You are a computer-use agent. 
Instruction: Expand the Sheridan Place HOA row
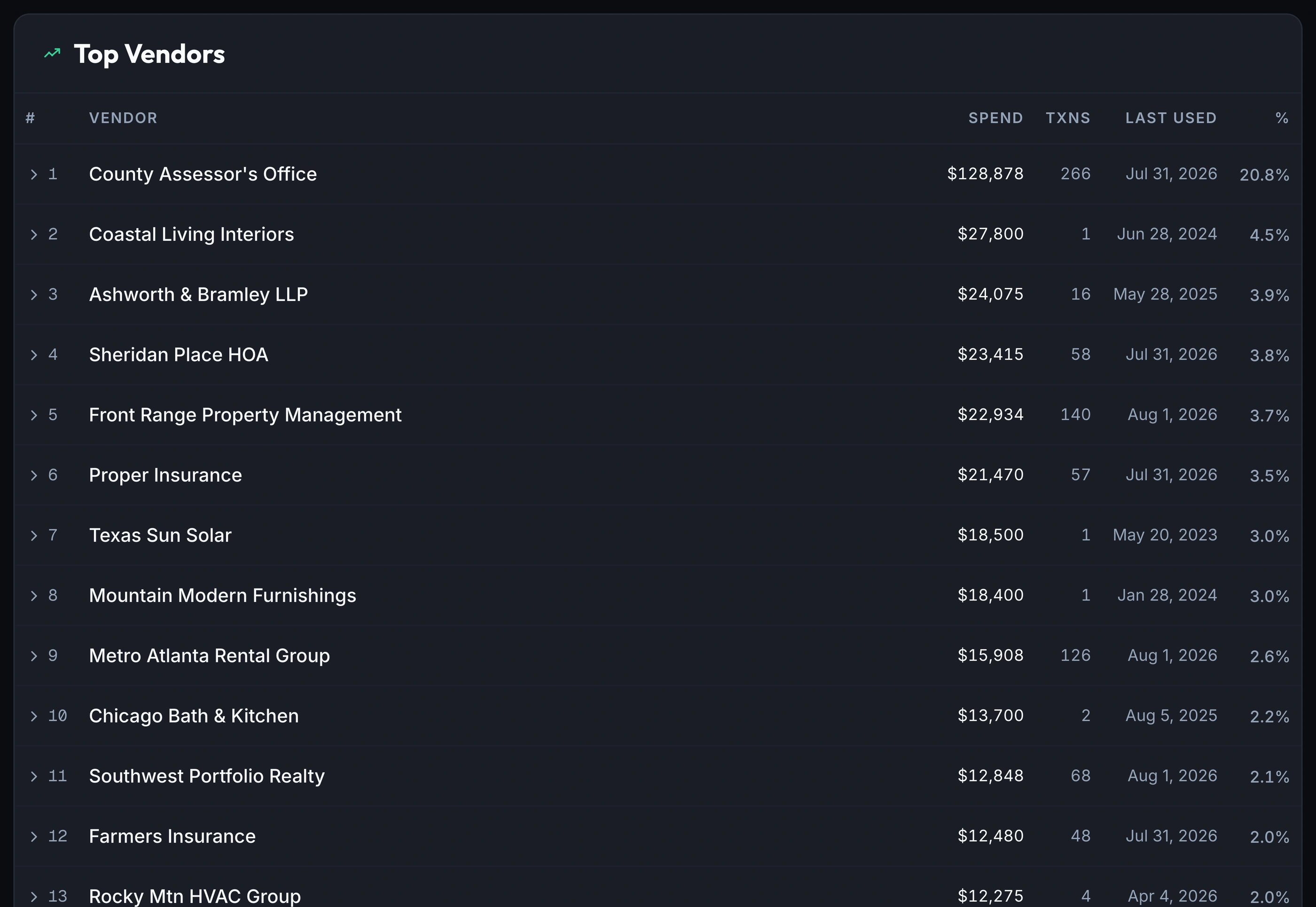[x=34, y=355]
